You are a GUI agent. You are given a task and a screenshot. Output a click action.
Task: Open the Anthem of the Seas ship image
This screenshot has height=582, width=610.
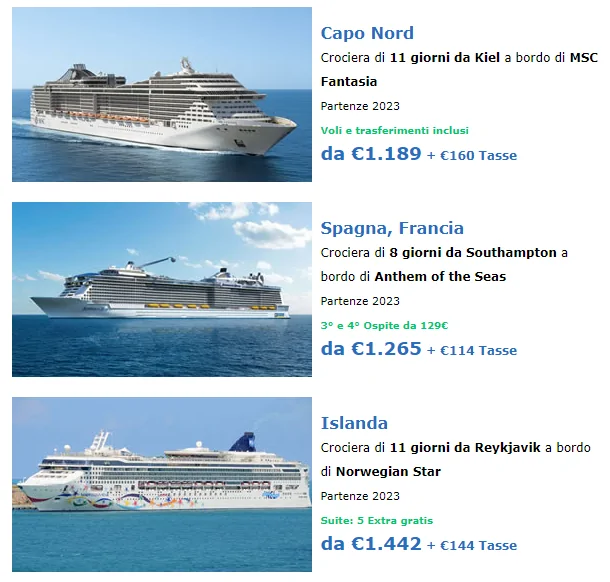pos(162,289)
